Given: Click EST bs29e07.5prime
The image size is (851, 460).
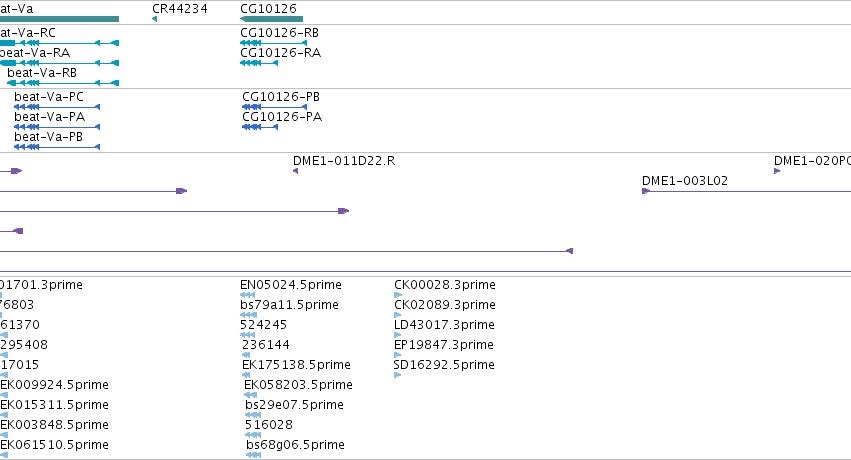Looking at the screenshot, I should coord(294,405).
